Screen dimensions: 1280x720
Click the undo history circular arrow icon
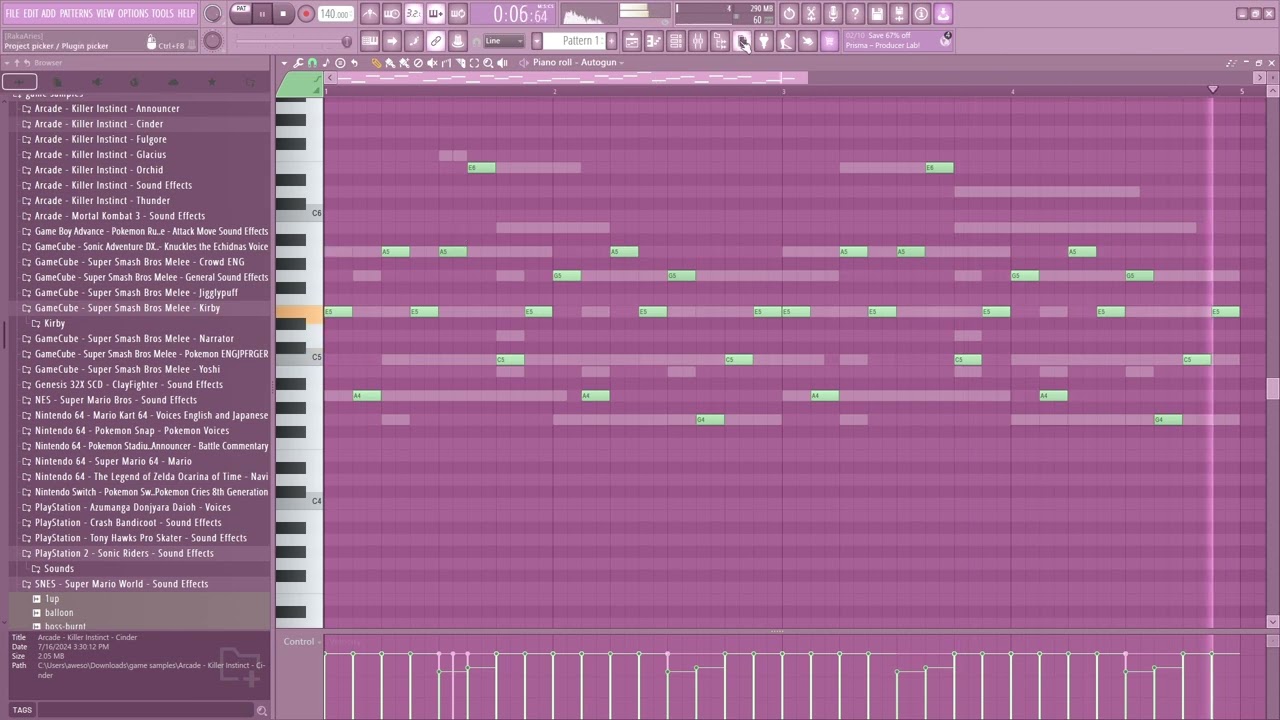(789, 14)
